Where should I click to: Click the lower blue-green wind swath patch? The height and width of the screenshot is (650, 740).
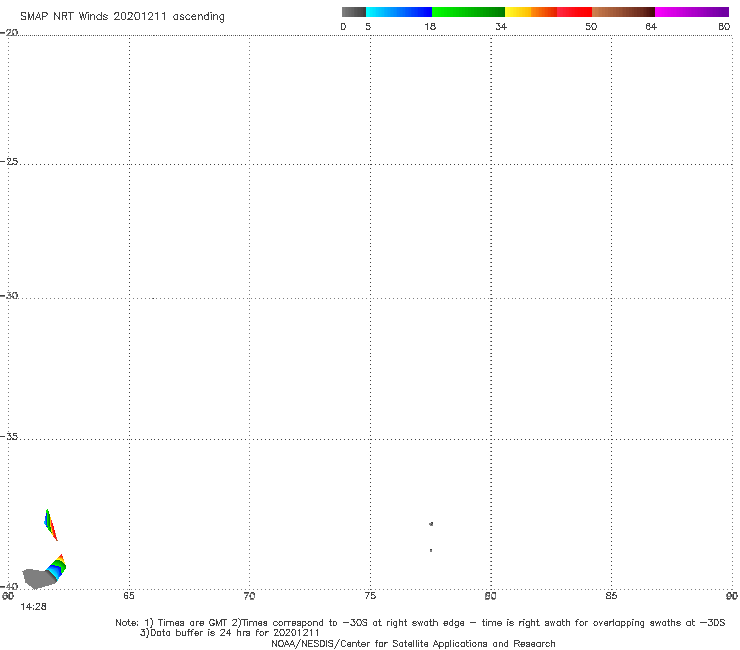tap(57, 567)
